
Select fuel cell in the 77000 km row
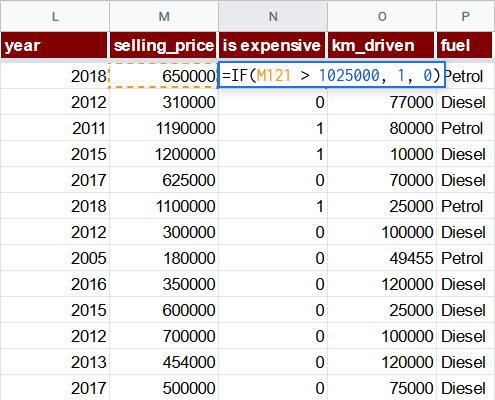pos(466,102)
